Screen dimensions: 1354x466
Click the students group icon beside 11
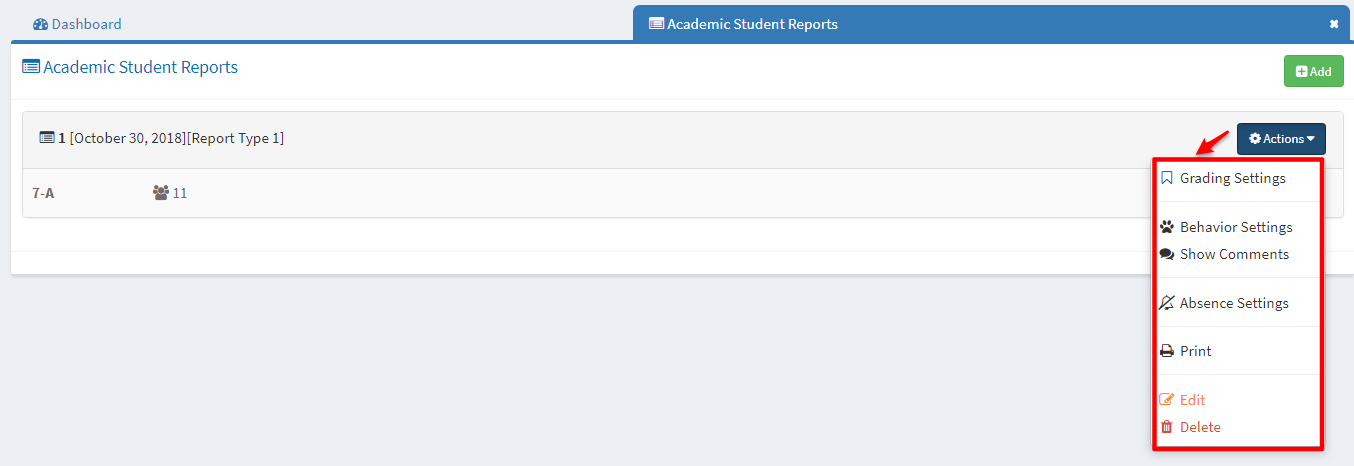[x=161, y=193]
